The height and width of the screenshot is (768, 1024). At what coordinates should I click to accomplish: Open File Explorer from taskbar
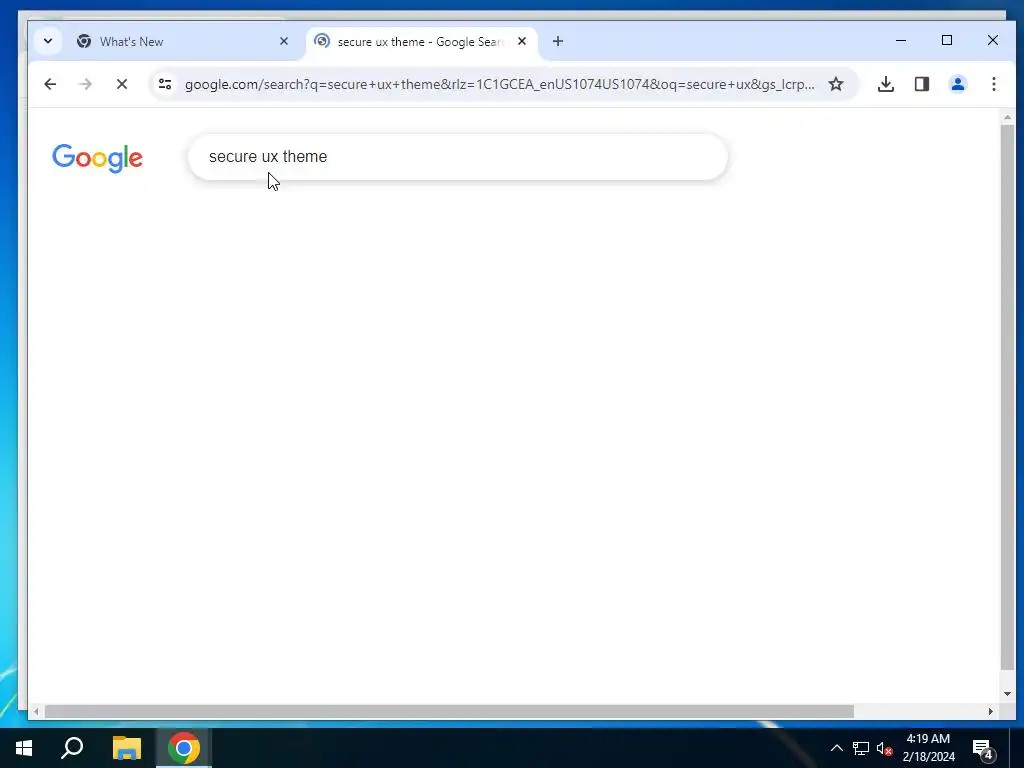127,748
